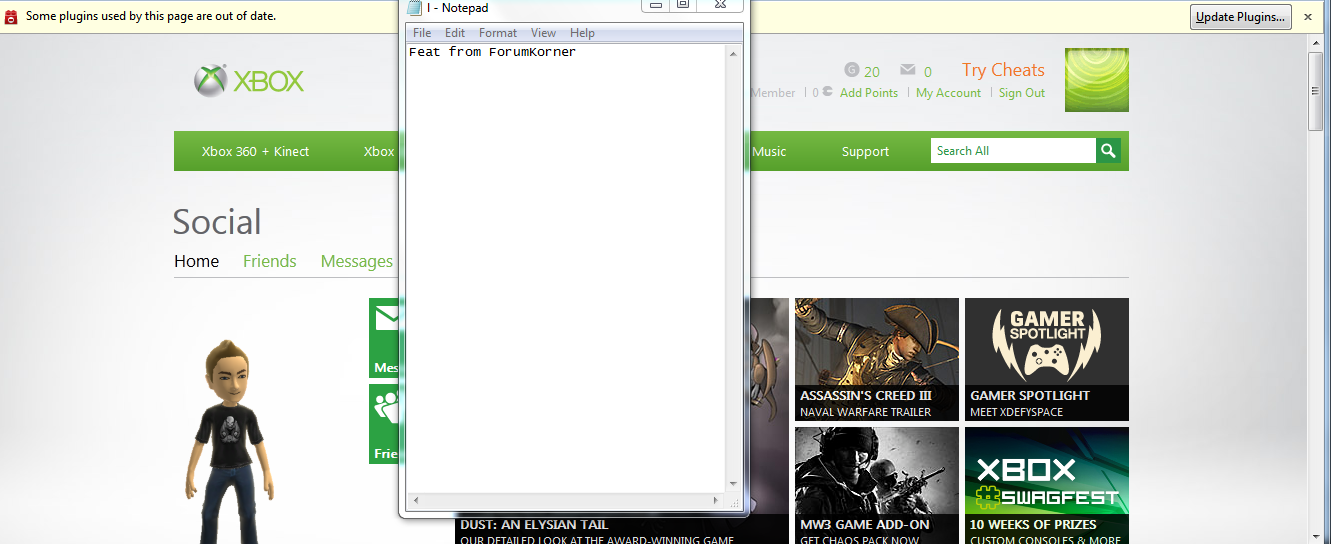Click the green search magnifier button
Screen dimensions: 1331x544
[x=1108, y=151]
